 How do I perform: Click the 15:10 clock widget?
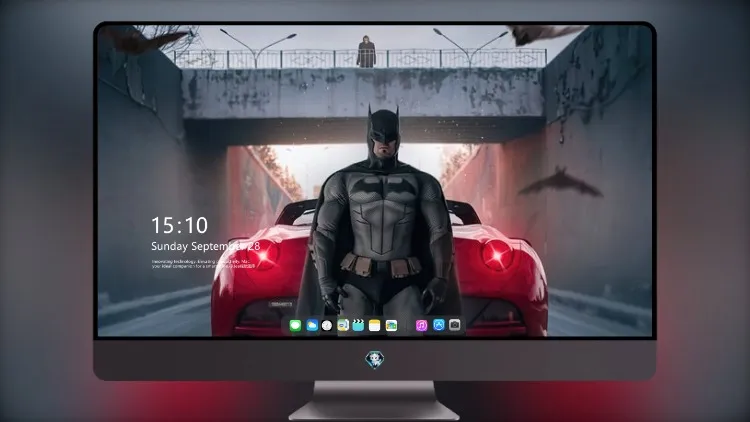(x=180, y=225)
